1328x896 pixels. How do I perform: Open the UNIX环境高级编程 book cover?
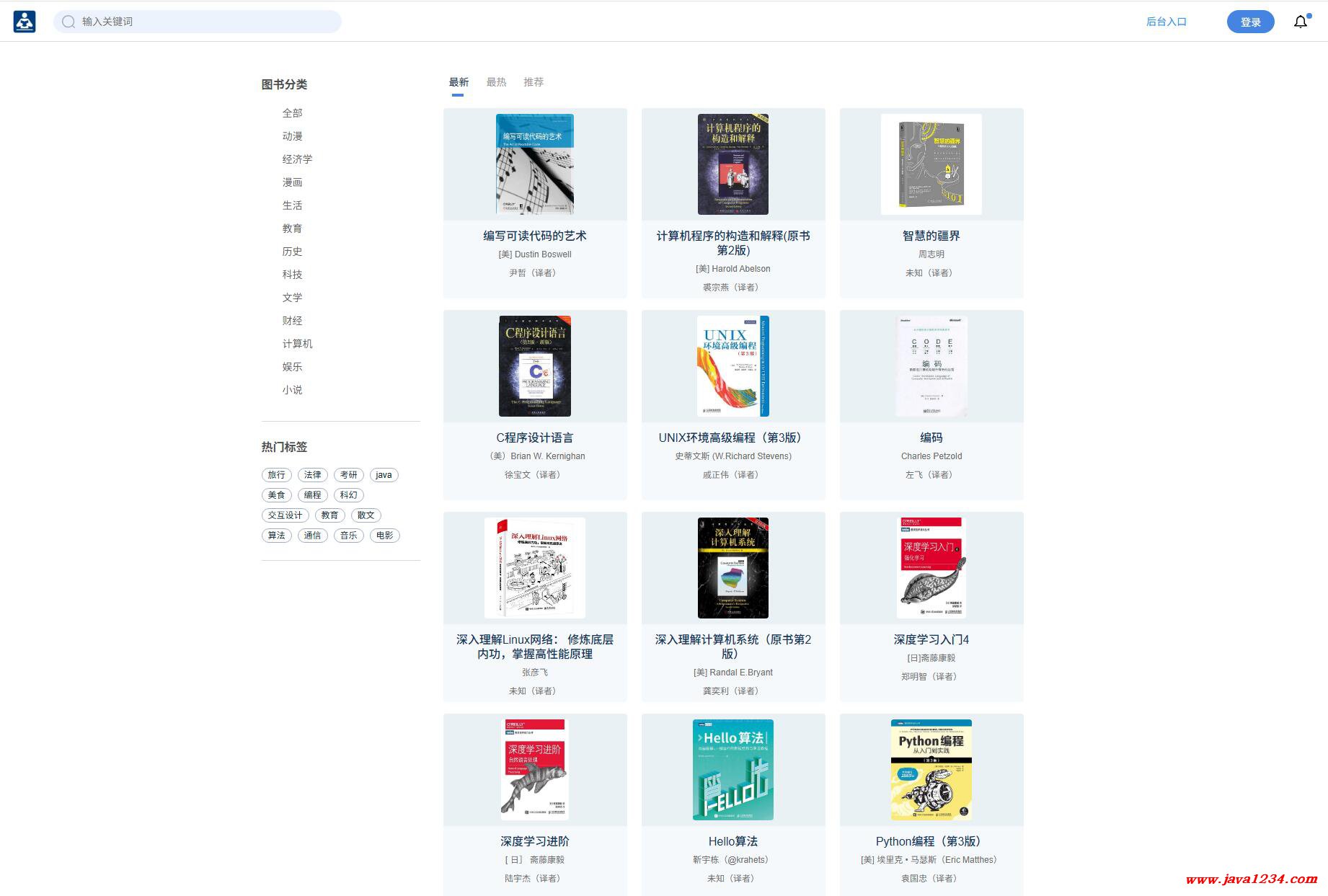click(x=733, y=366)
